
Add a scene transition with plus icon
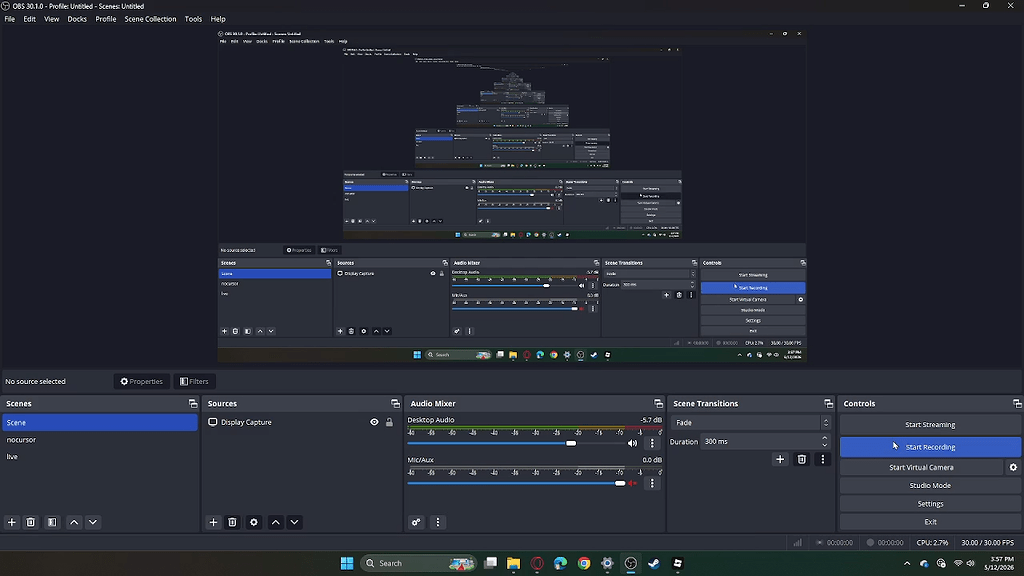click(x=780, y=460)
